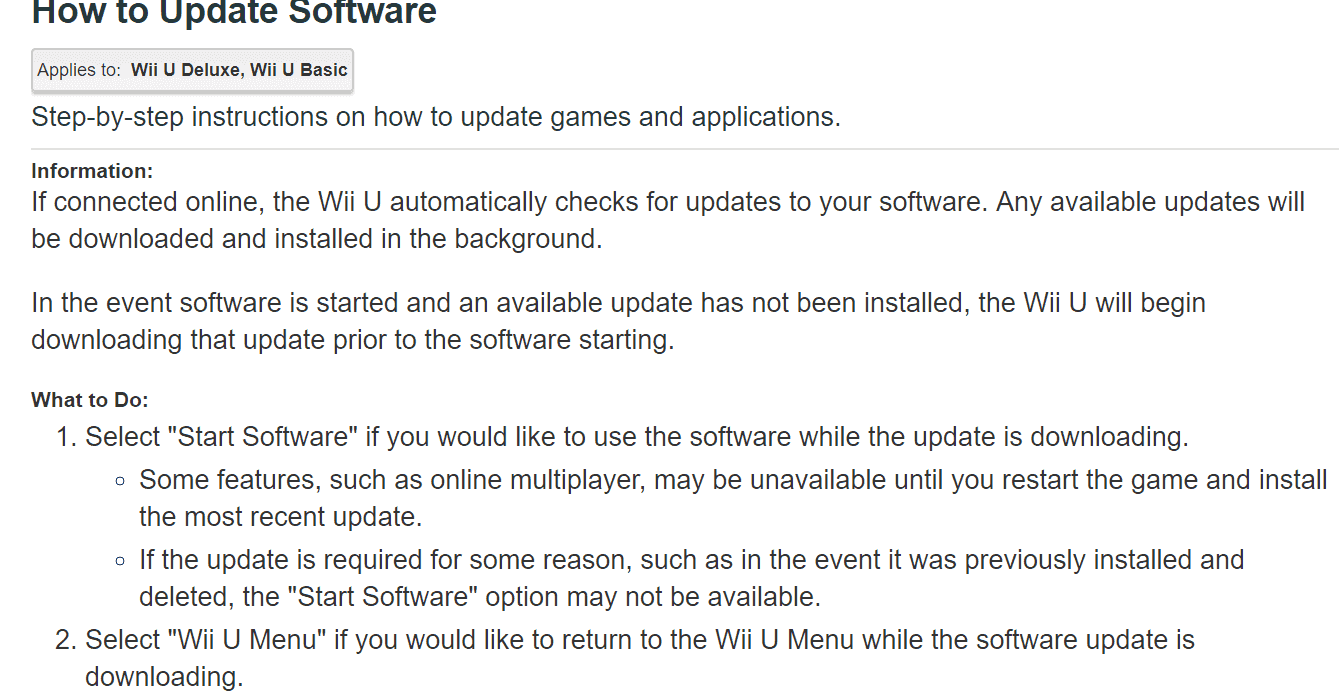Click the "Applies to" badge box
1339x696 pixels.
pos(192,70)
